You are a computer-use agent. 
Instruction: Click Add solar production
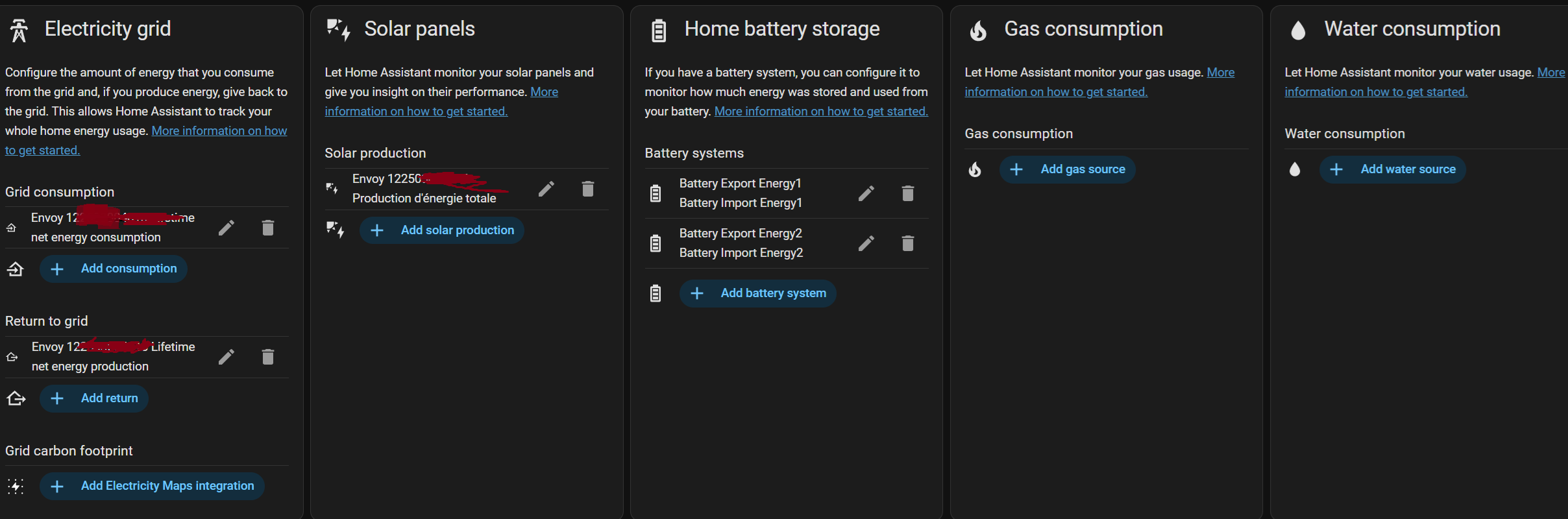coord(442,230)
